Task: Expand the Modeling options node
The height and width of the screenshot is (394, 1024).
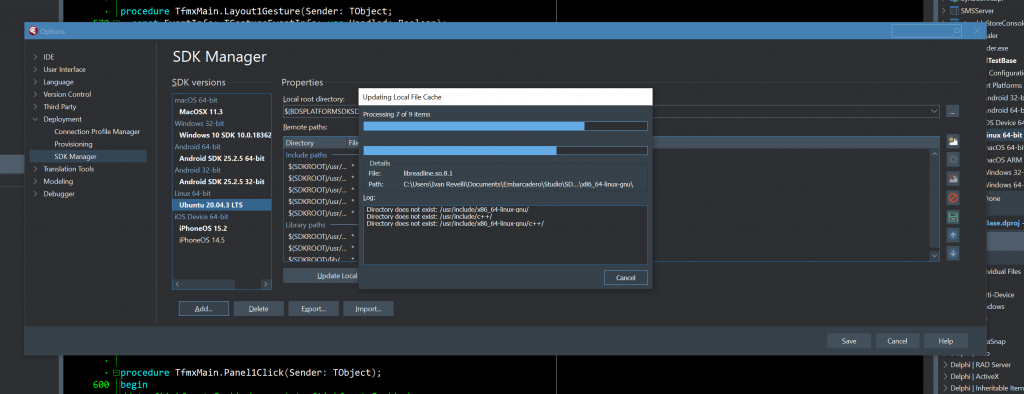Action: point(35,181)
